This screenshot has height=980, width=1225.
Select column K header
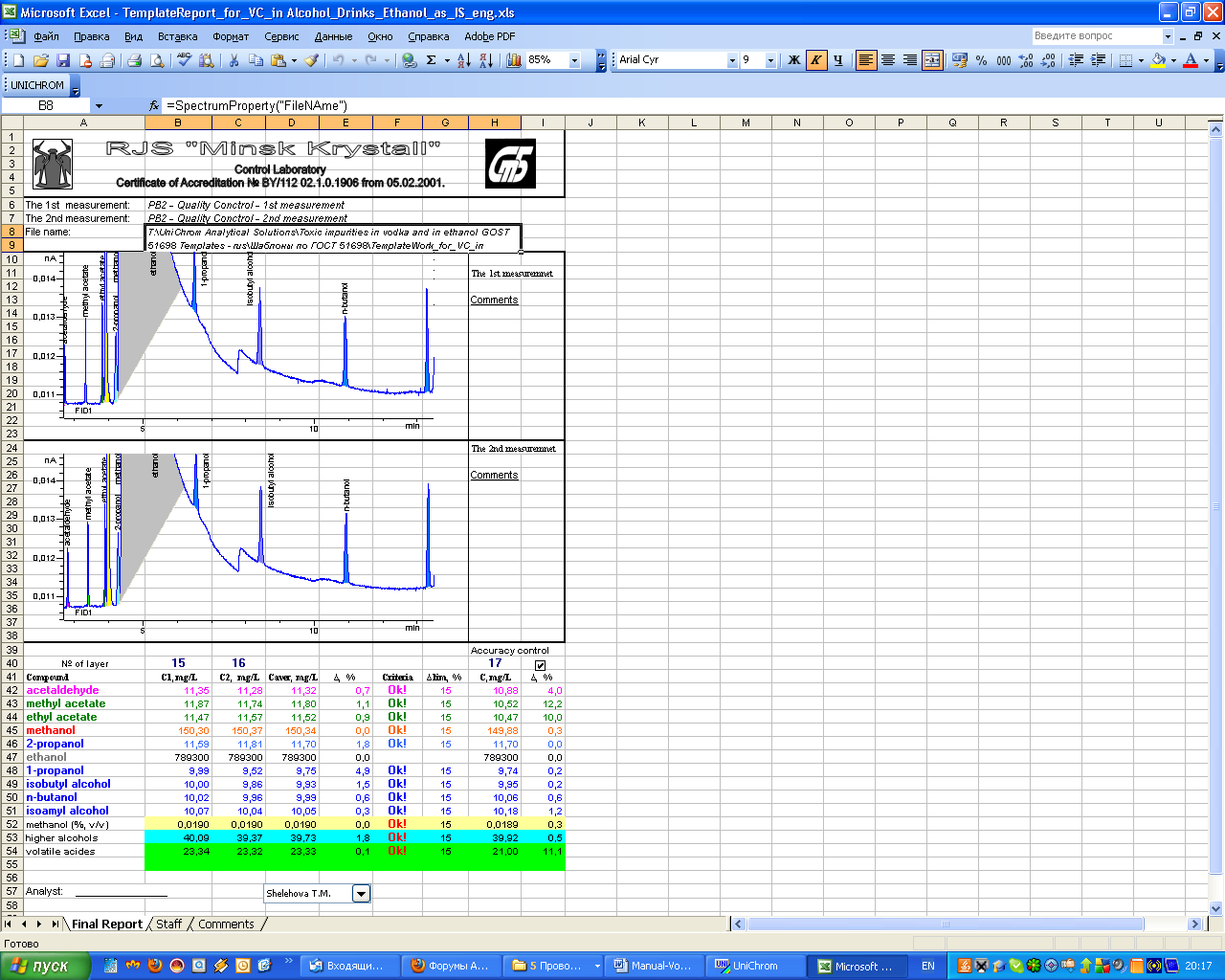point(641,122)
